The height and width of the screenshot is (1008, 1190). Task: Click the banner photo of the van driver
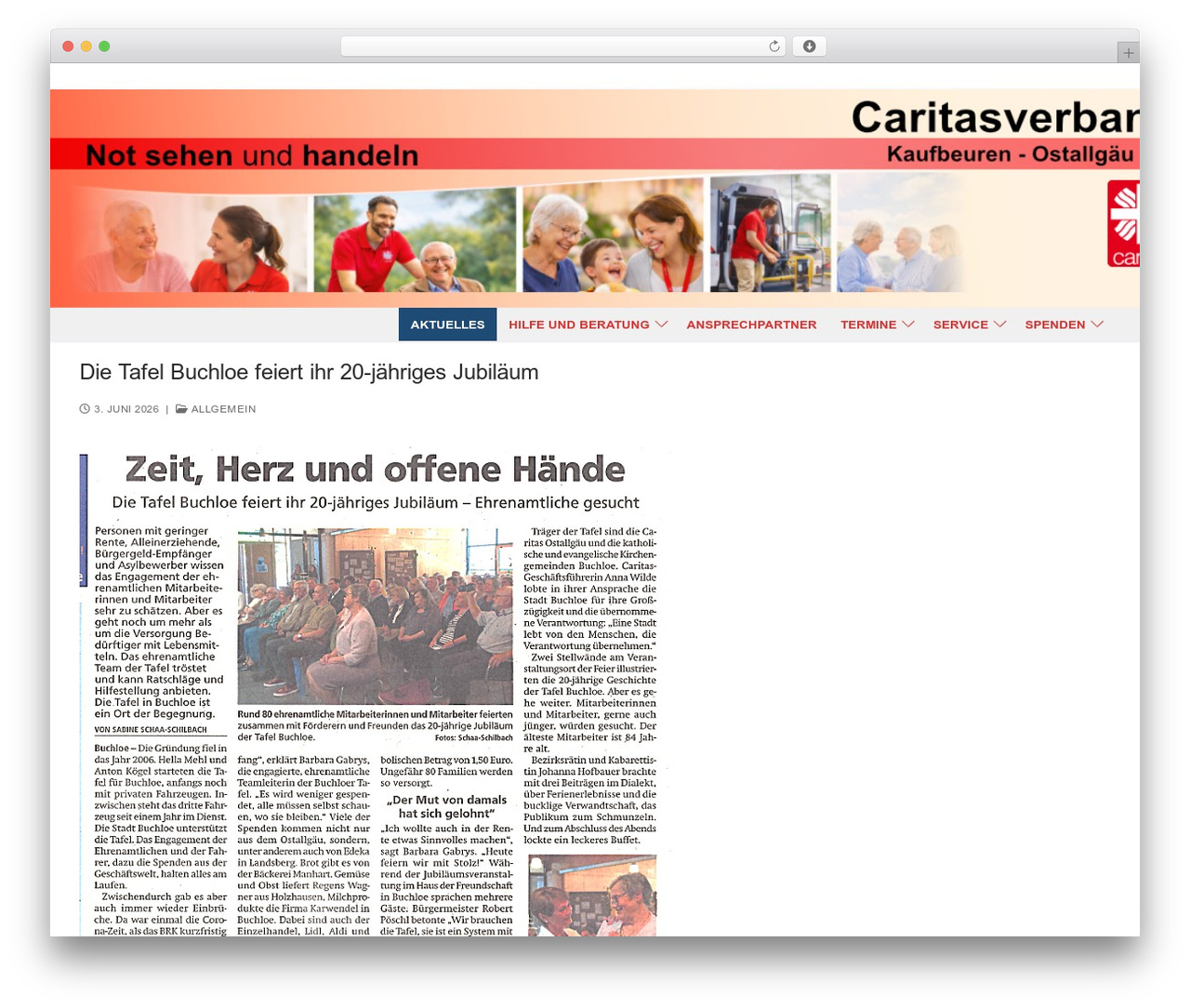point(771,233)
